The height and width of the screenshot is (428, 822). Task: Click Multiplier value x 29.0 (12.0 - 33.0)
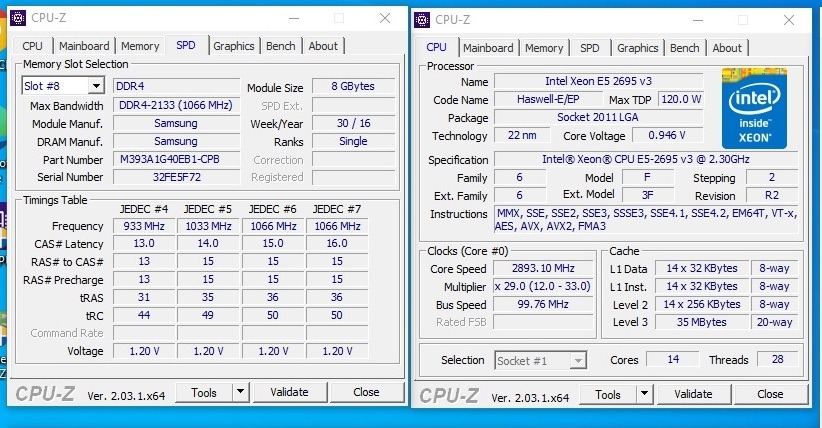point(543,286)
